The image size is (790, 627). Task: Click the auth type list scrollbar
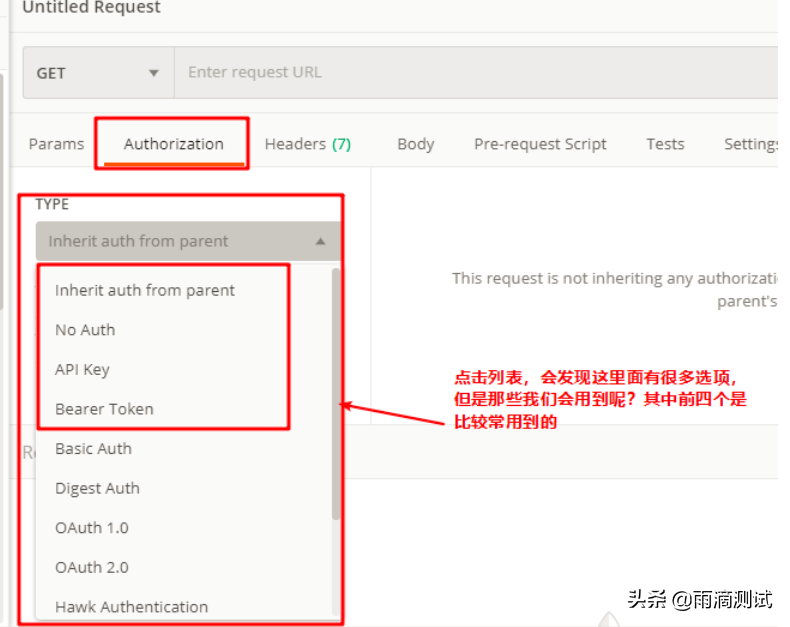point(336,395)
